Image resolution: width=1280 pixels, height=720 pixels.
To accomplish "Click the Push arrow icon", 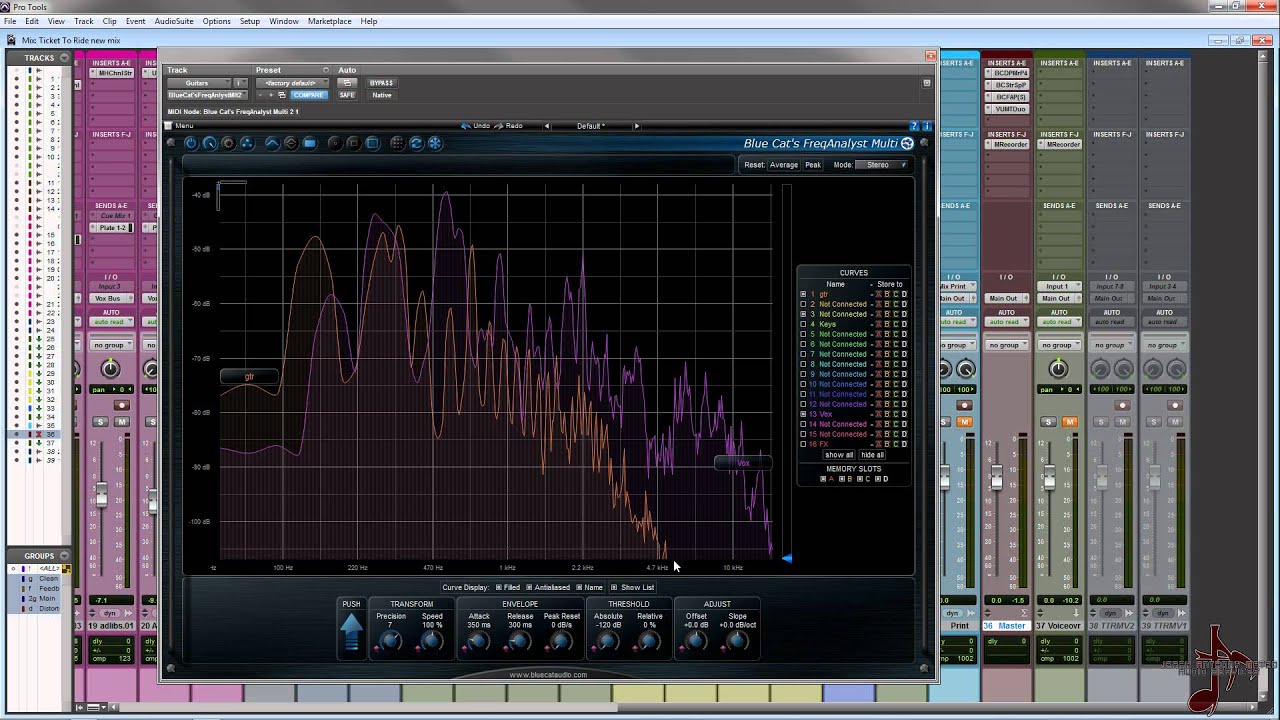I will [351, 632].
